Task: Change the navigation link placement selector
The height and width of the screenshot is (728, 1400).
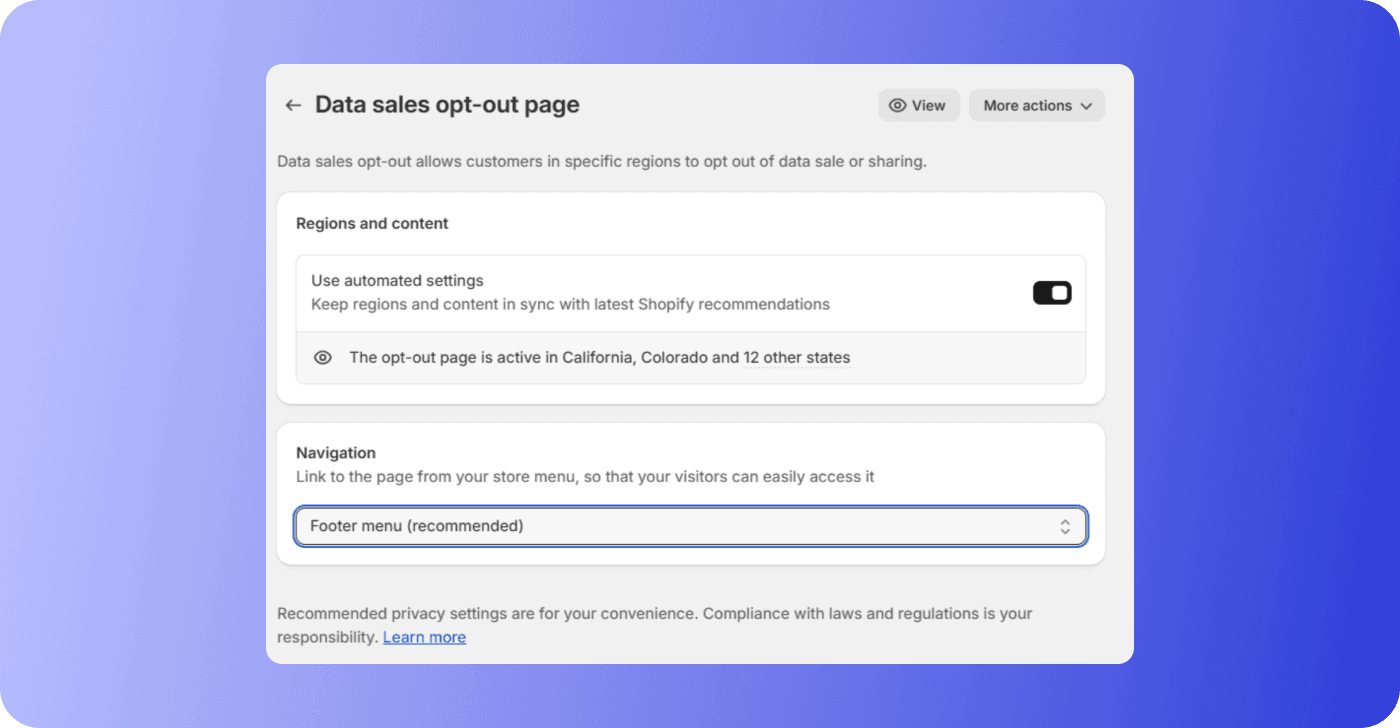Action: 690,526
